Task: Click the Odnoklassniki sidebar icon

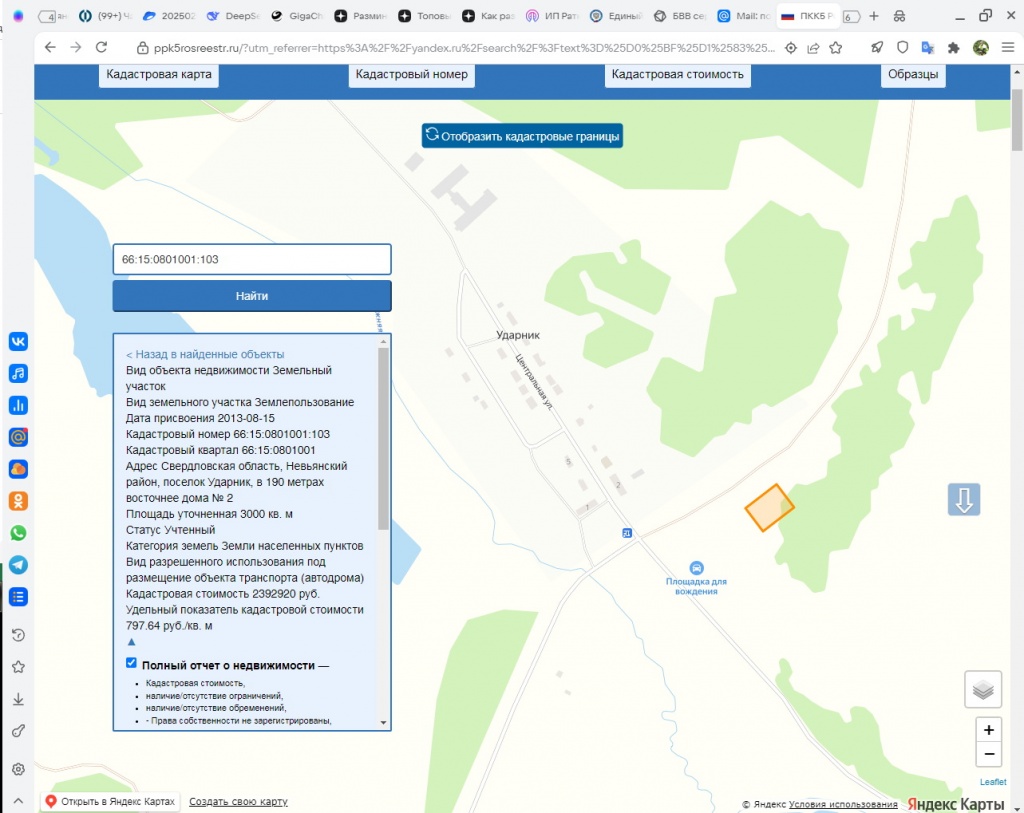Action: (18, 501)
